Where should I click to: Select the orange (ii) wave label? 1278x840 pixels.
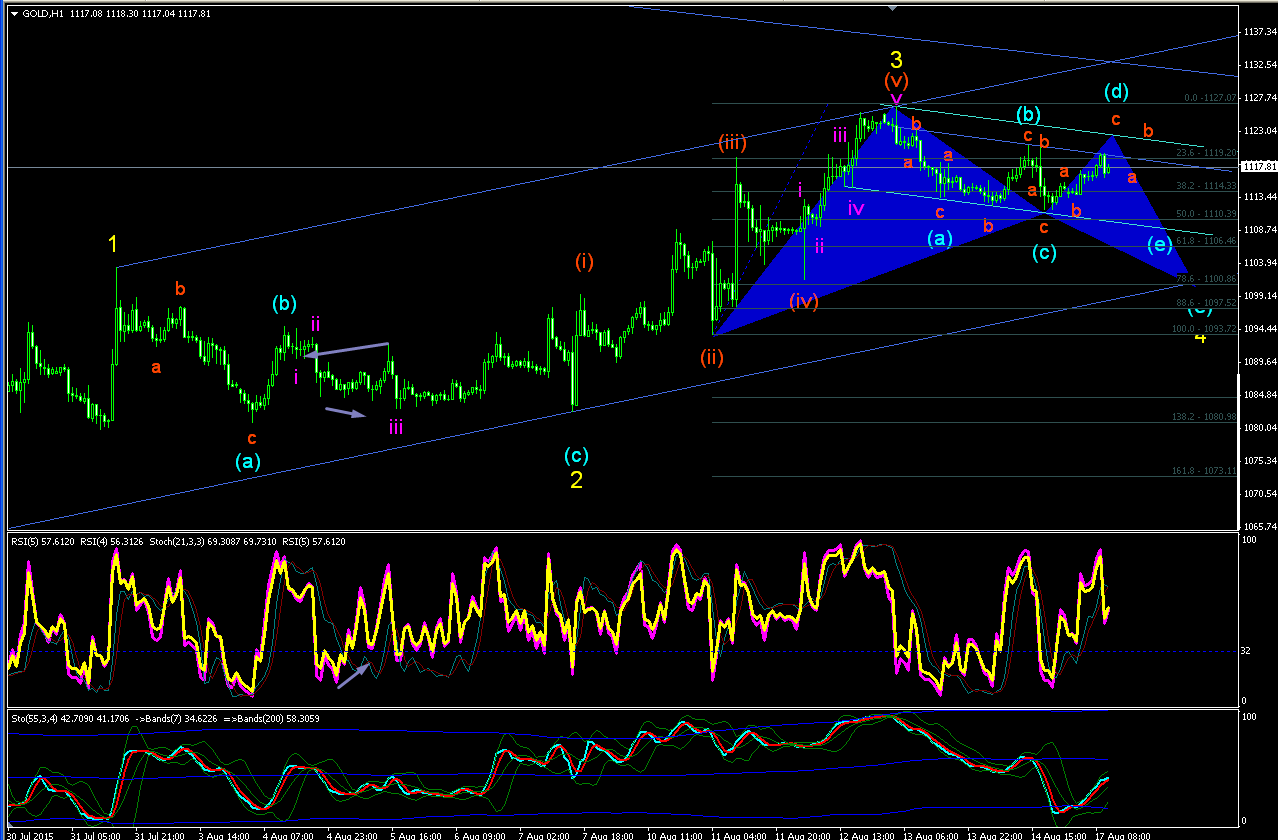(x=712, y=356)
